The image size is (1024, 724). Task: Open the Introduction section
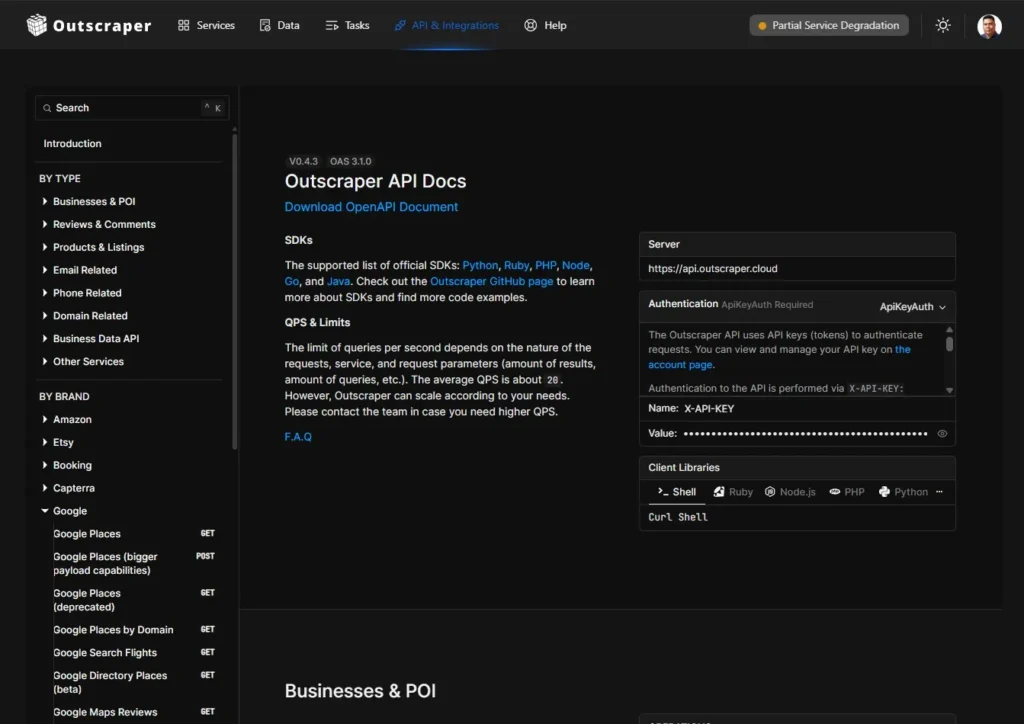[x=72, y=143]
